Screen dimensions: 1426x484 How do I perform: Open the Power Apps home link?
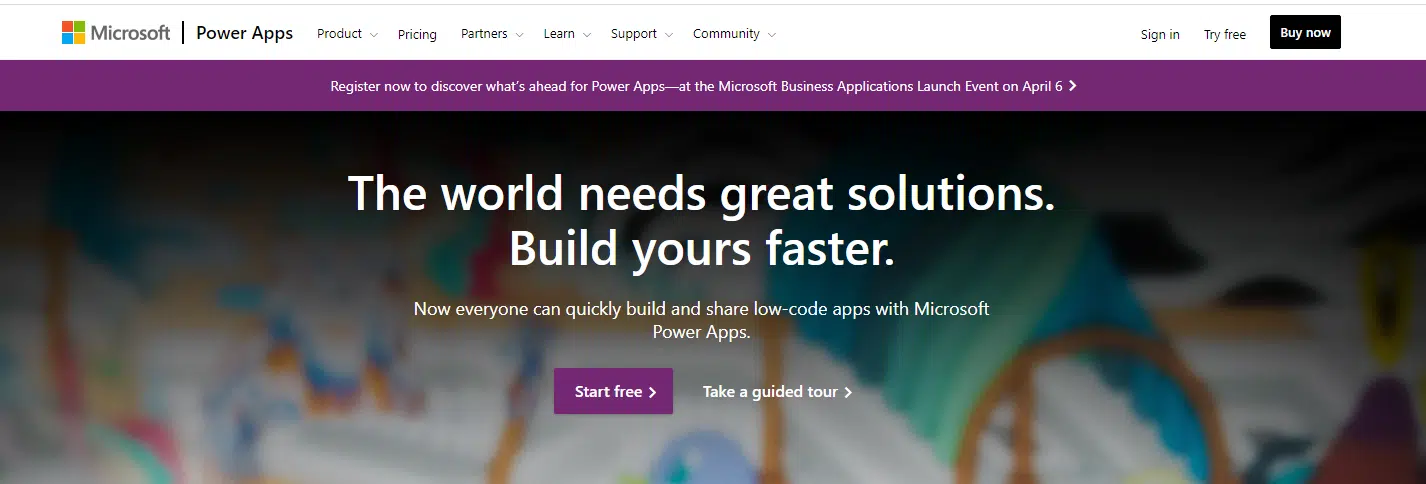point(244,33)
